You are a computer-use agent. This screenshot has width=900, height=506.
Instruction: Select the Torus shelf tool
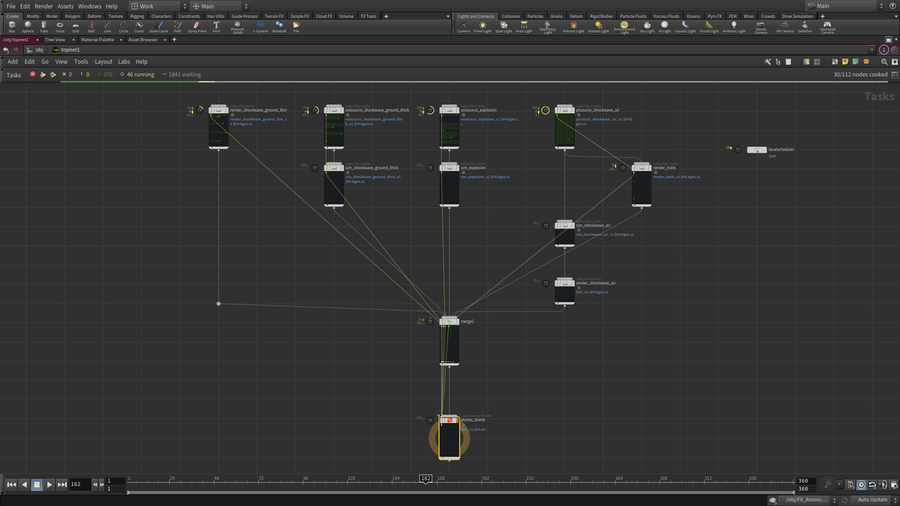click(x=60, y=27)
